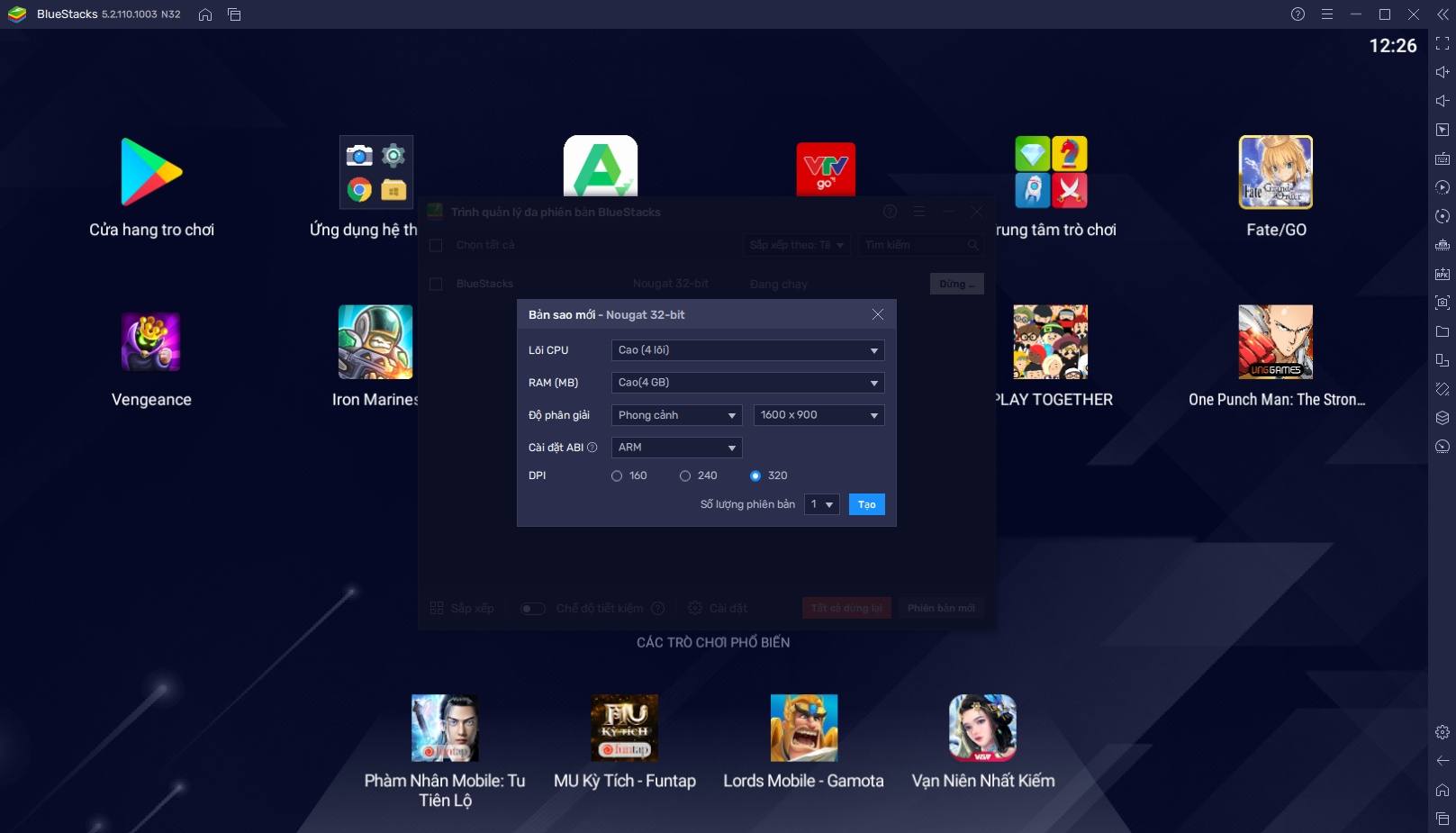This screenshot has height=833, width=1456.
Task: Open Phàm Nhân Mobile: Tu Tiên Lộ
Action: [445, 728]
